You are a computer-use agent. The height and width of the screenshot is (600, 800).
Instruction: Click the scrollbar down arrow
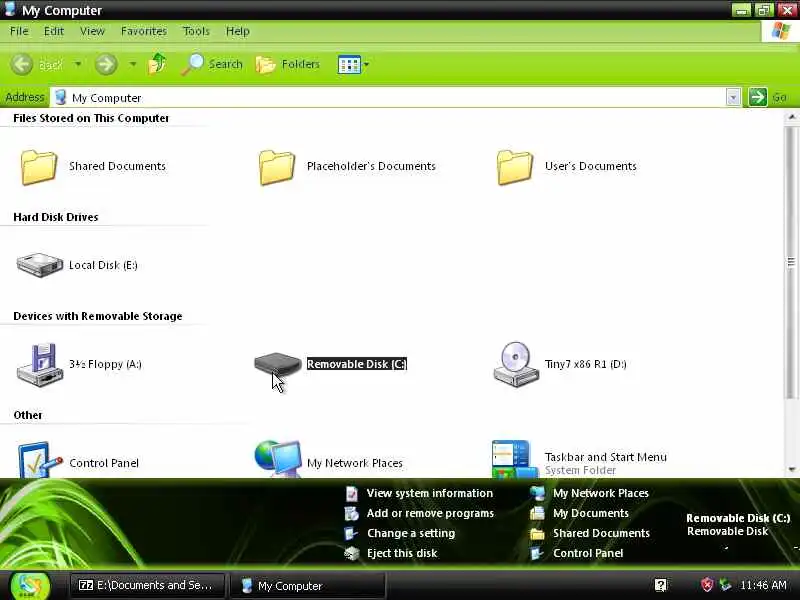click(791, 469)
